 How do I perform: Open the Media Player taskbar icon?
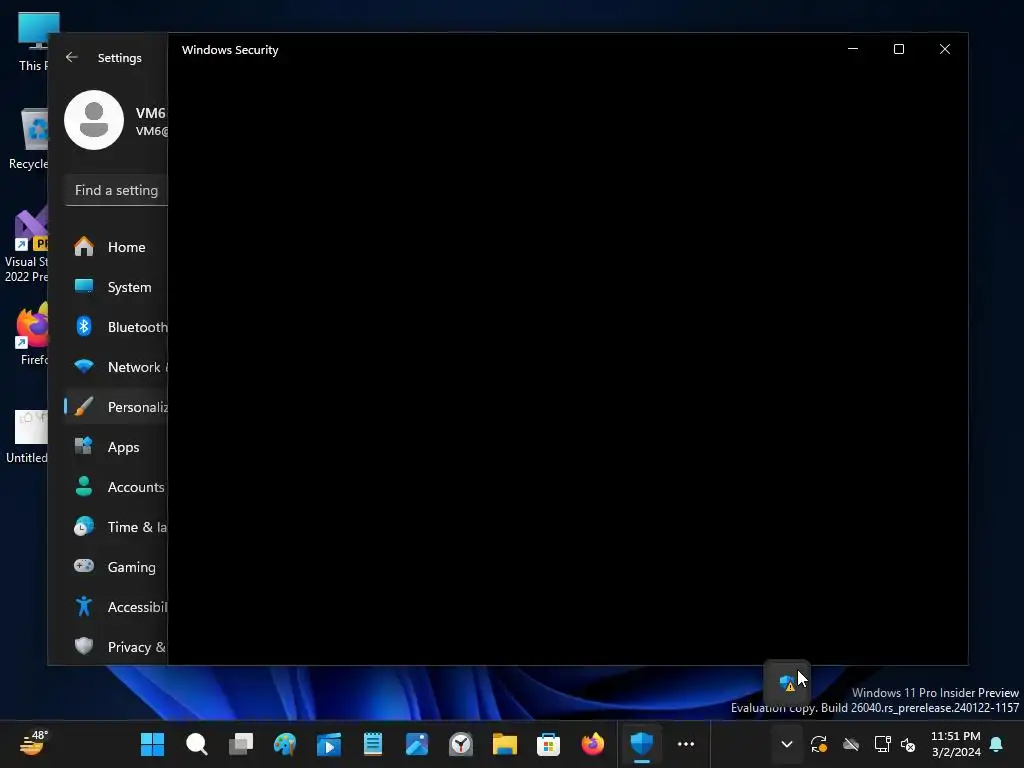(328, 744)
